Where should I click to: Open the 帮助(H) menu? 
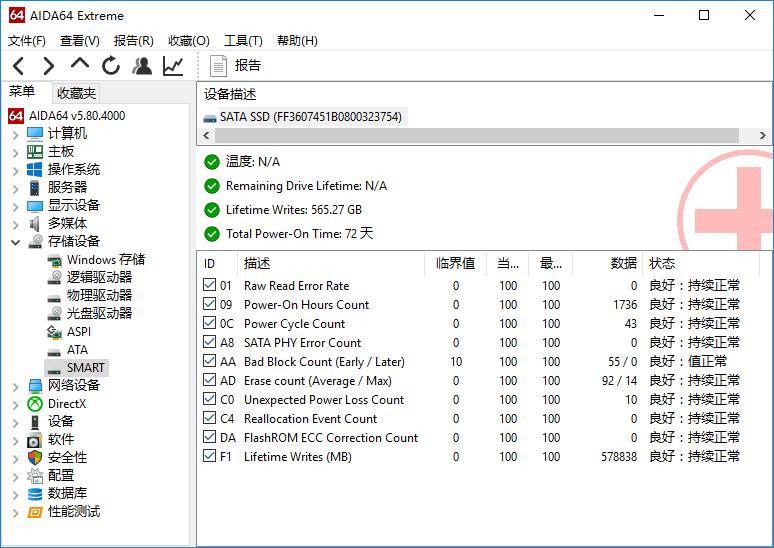click(x=297, y=40)
